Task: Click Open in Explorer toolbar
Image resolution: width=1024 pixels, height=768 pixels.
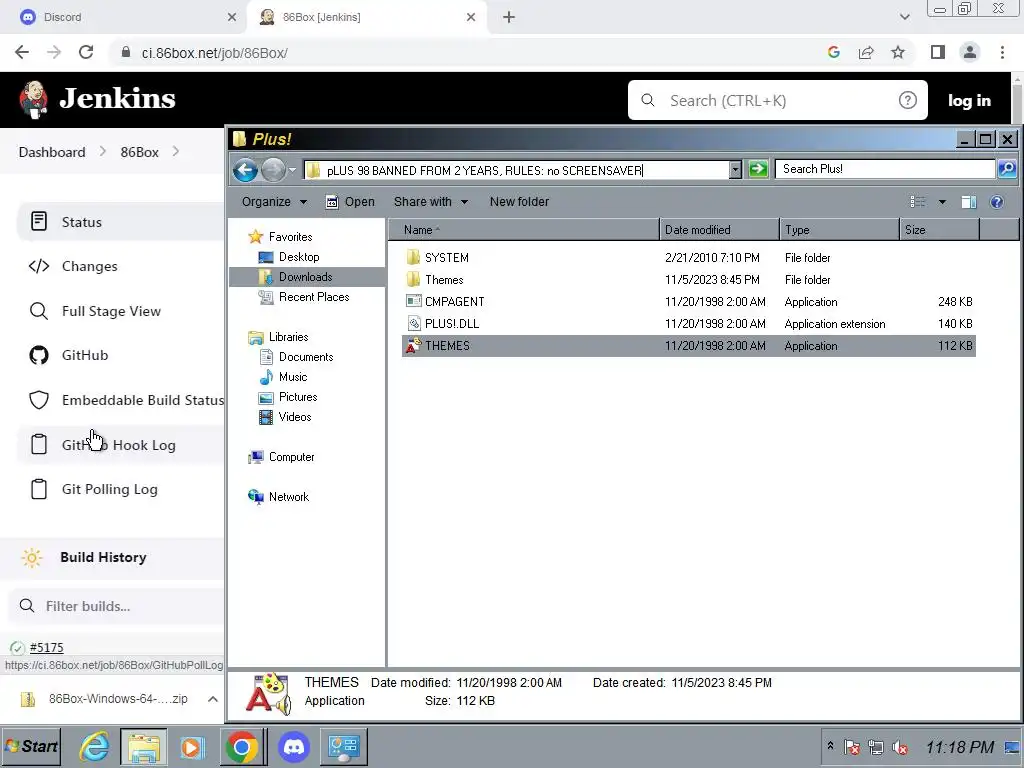Action: tap(351, 202)
